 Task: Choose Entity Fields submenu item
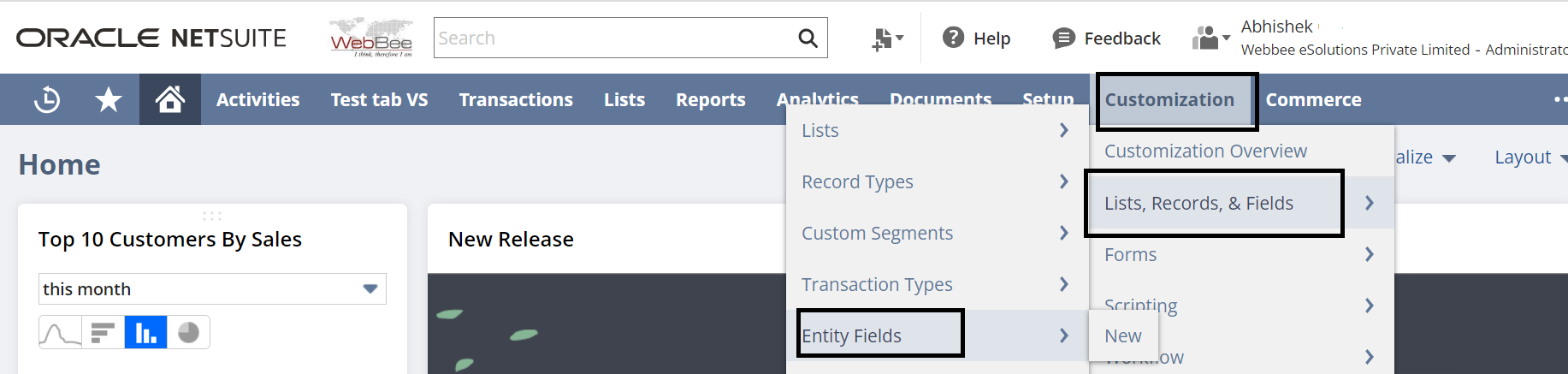coord(851,335)
